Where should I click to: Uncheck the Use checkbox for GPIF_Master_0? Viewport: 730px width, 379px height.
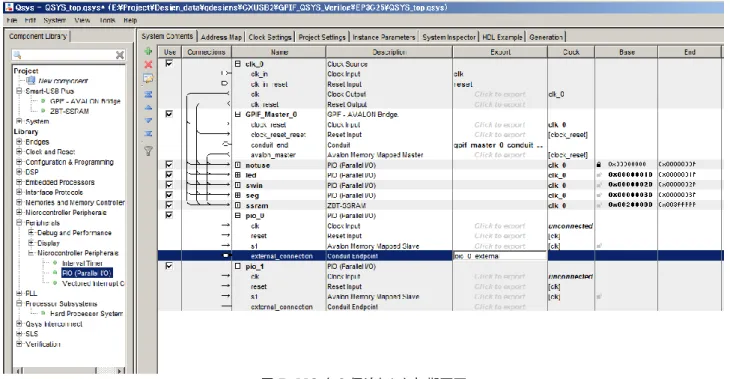[x=169, y=114]
